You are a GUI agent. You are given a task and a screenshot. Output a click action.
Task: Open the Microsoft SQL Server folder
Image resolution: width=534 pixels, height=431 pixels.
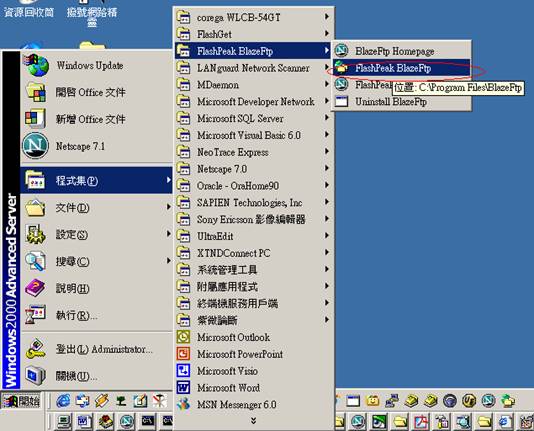(x=253, y=118)
